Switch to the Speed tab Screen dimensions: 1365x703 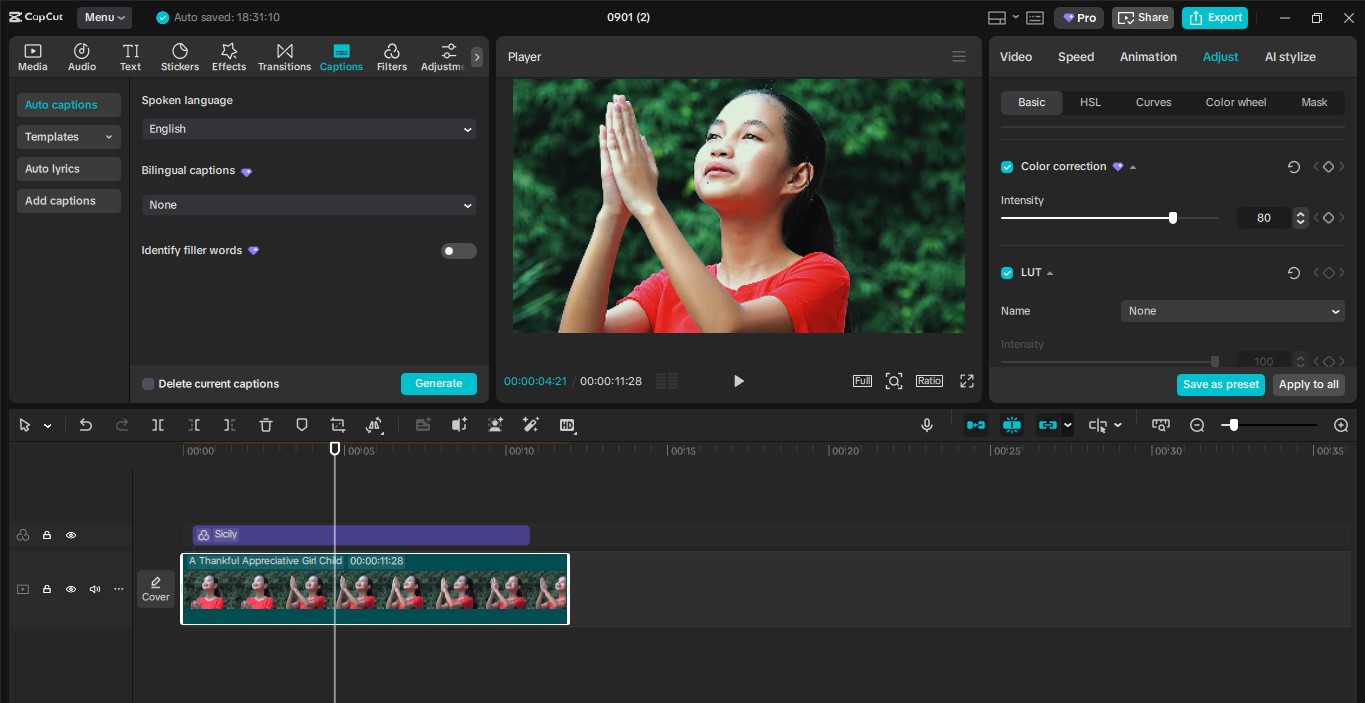(x=1075, y=57)
